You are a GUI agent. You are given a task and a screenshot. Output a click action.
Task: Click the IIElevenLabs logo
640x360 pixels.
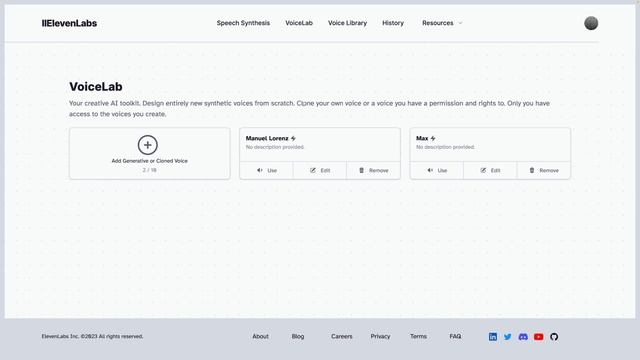pos(69,23)
